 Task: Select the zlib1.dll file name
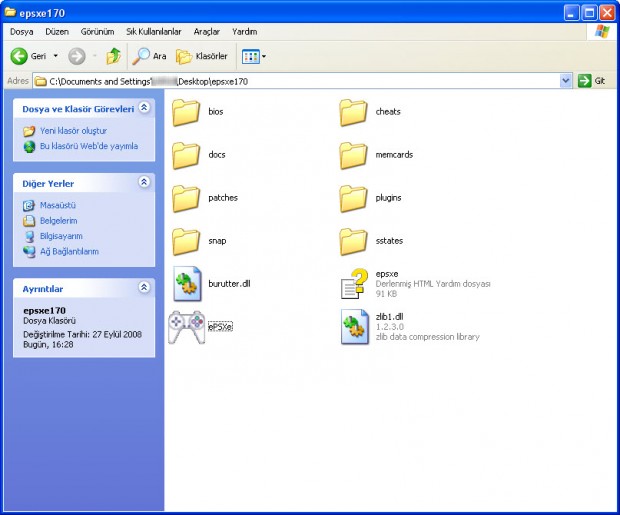389,316
